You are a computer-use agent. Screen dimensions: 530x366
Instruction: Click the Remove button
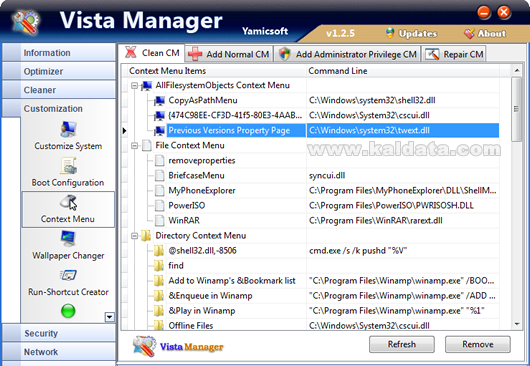point(478,344)
